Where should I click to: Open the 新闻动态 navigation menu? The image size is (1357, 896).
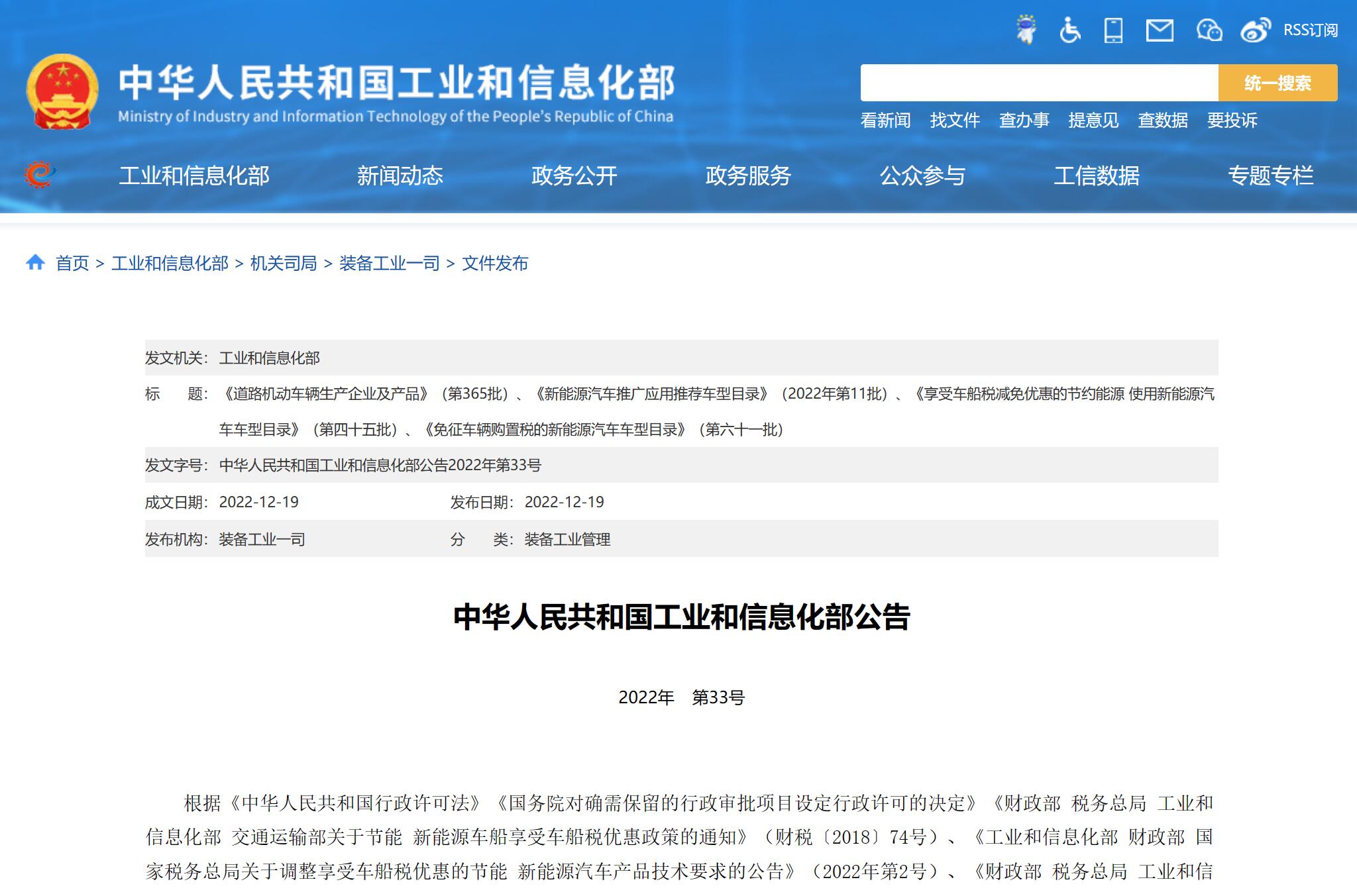coord(400,175)
